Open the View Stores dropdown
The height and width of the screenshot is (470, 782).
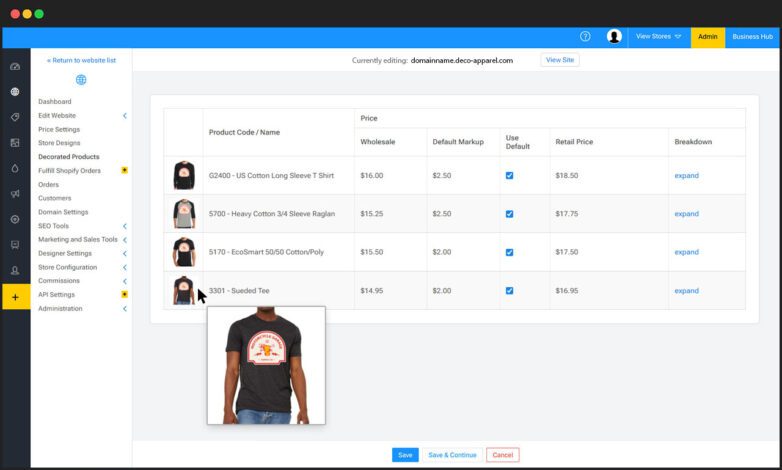[x=658, y=37]
